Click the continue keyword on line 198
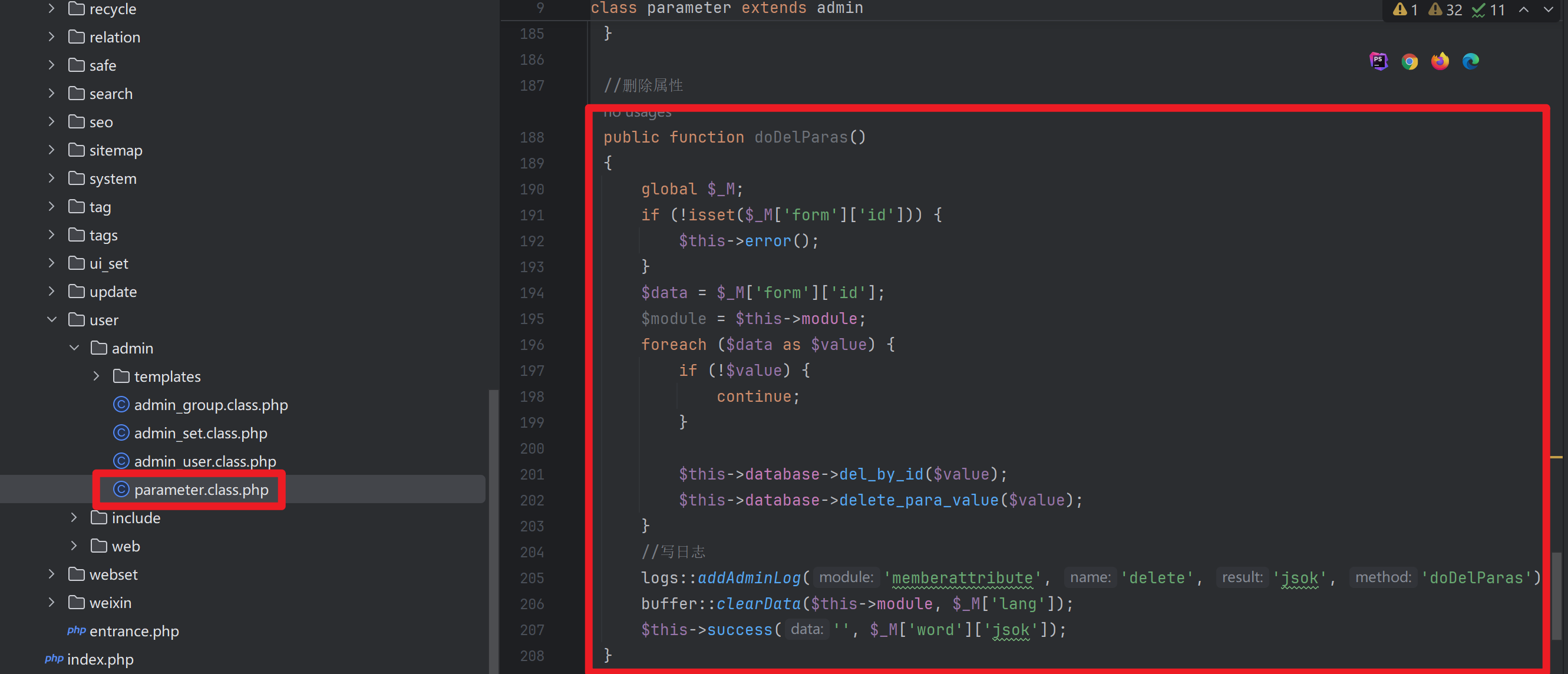 [754, 397]
